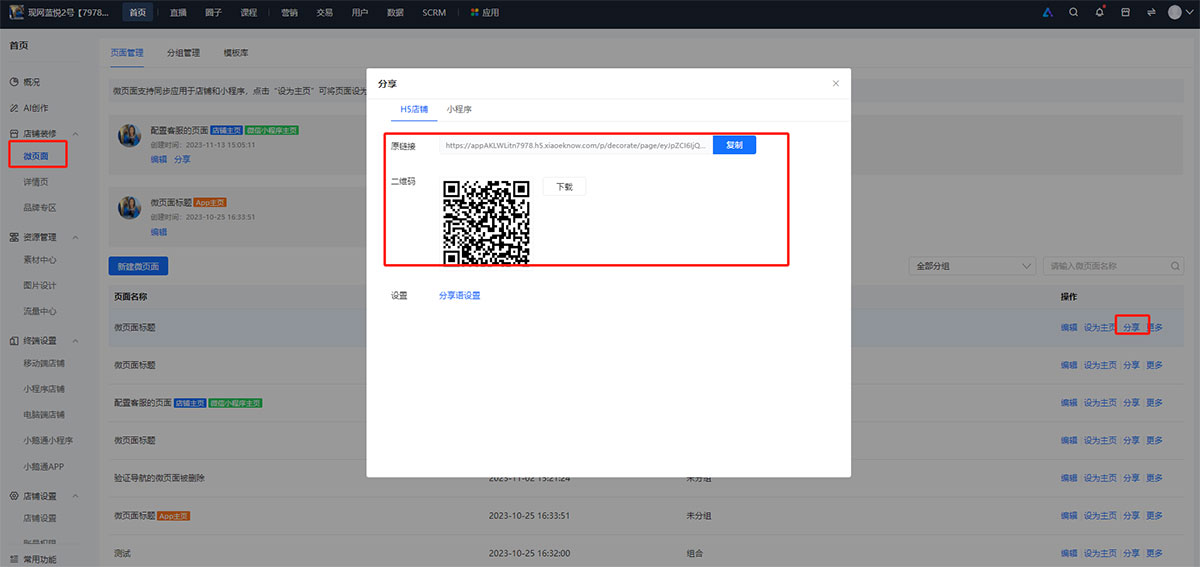Click the search magnifier icon in top bar

pos(1073,13)
